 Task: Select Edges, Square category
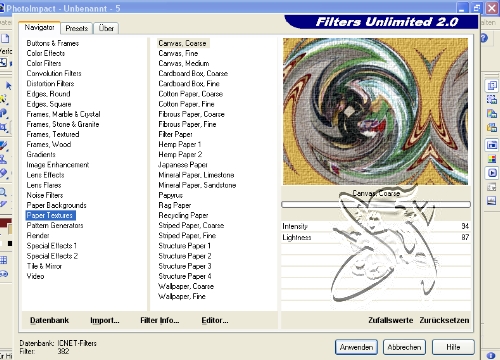pos(49,104)
